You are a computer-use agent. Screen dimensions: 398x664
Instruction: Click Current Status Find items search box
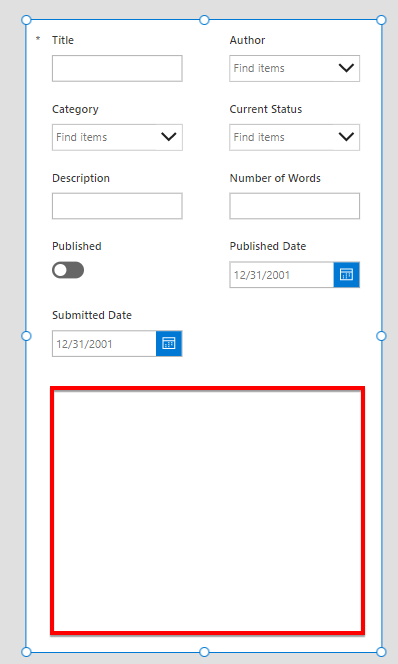(282, 137)
